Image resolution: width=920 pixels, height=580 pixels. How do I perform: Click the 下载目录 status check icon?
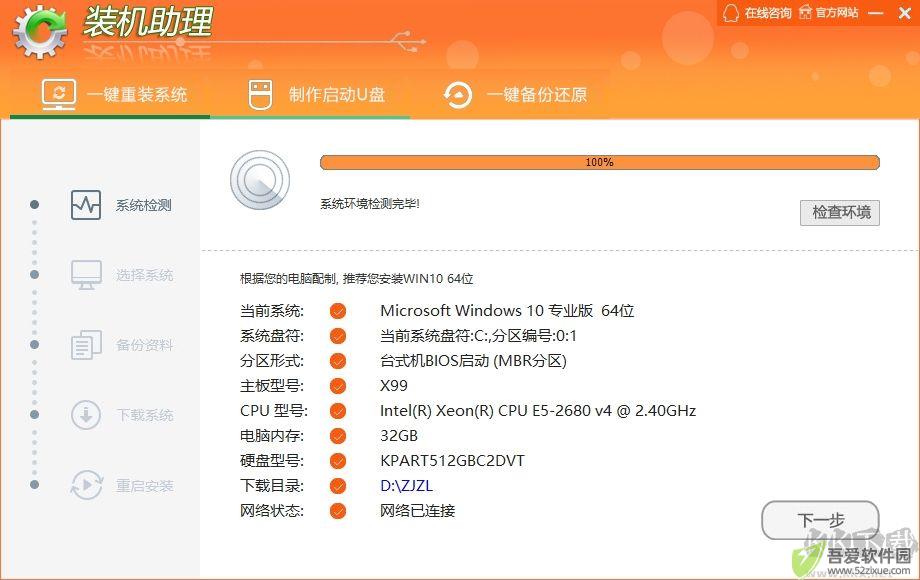pyautogui.click(x=338, y=486)
